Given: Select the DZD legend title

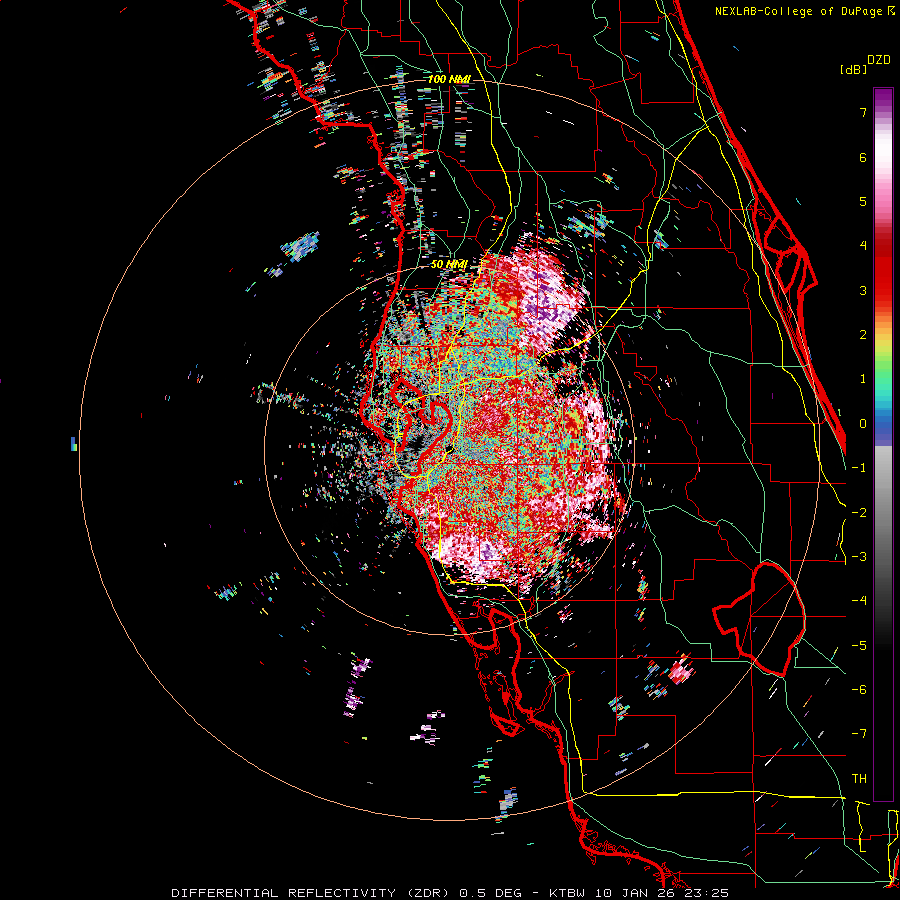Looking at the screenshot, I should 879,60.
